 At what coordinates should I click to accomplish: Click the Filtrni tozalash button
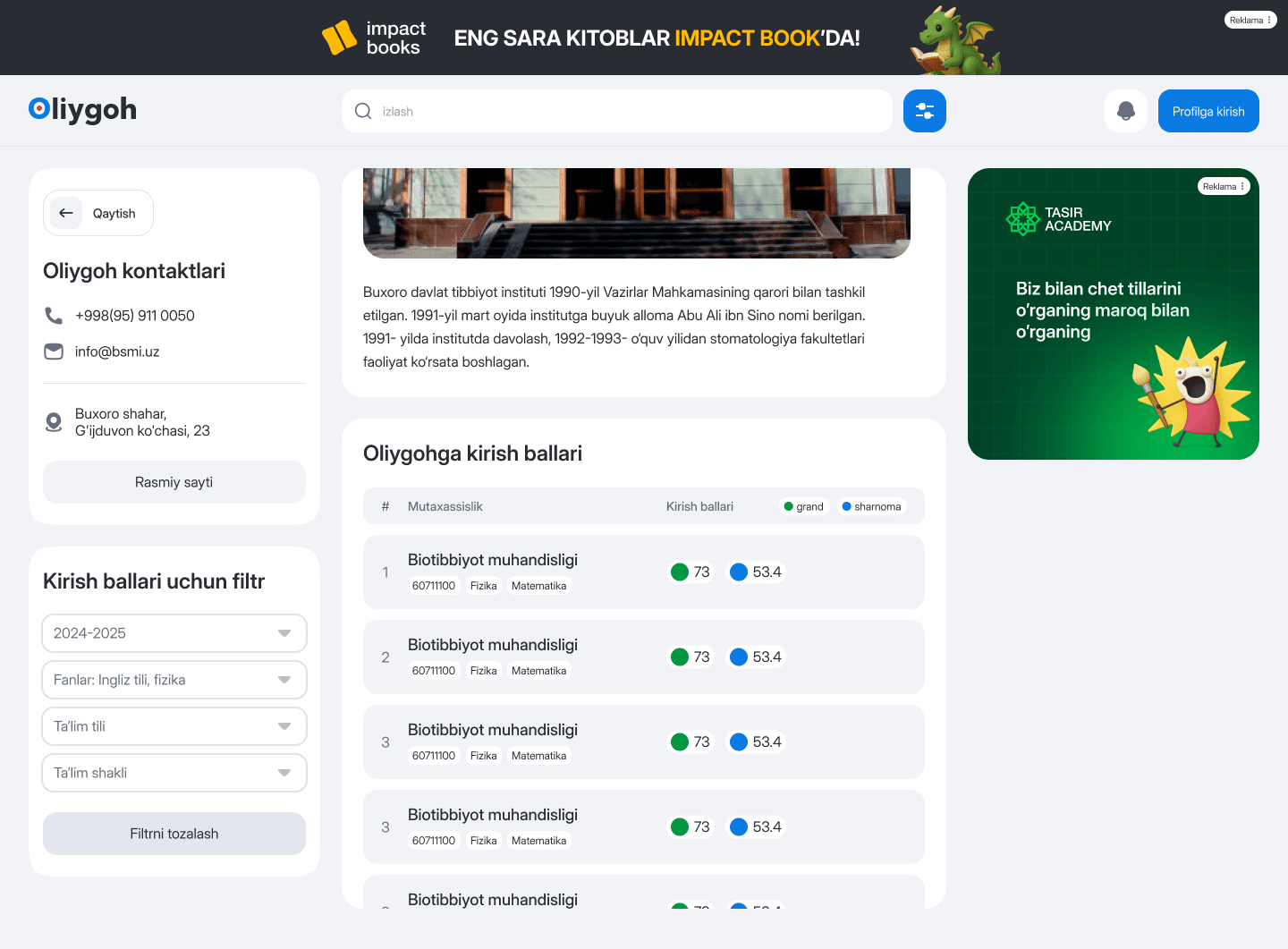(x=174, y=834)
